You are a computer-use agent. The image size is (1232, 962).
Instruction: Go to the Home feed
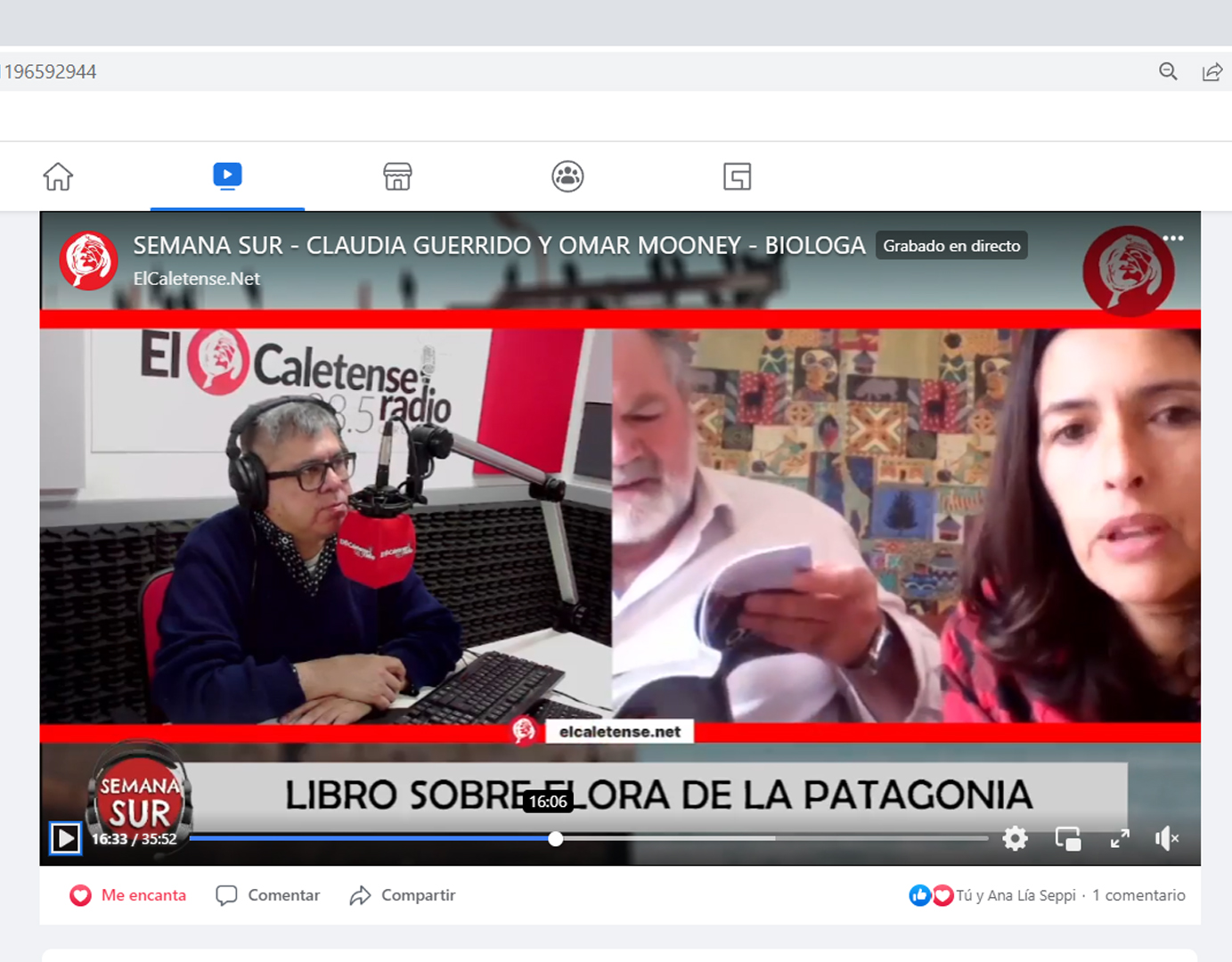[57, 175]
